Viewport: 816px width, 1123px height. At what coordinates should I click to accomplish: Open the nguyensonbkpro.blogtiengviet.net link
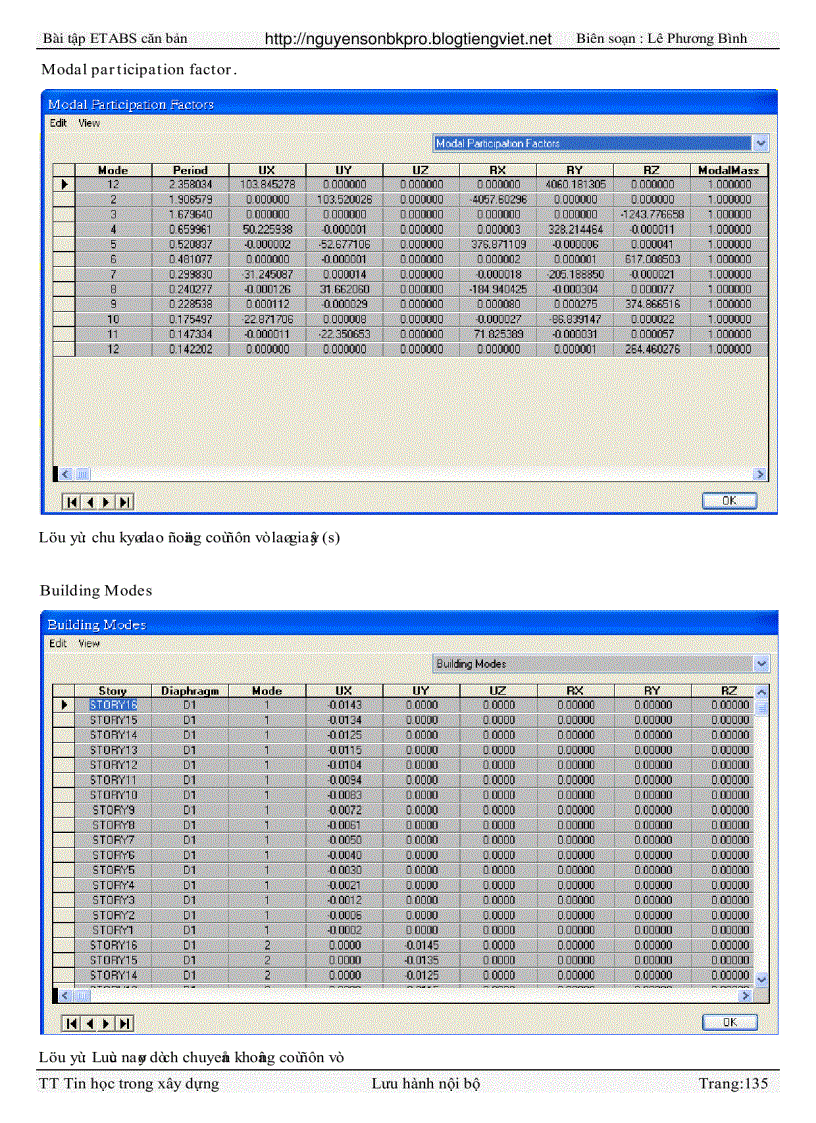pos(408,39)
